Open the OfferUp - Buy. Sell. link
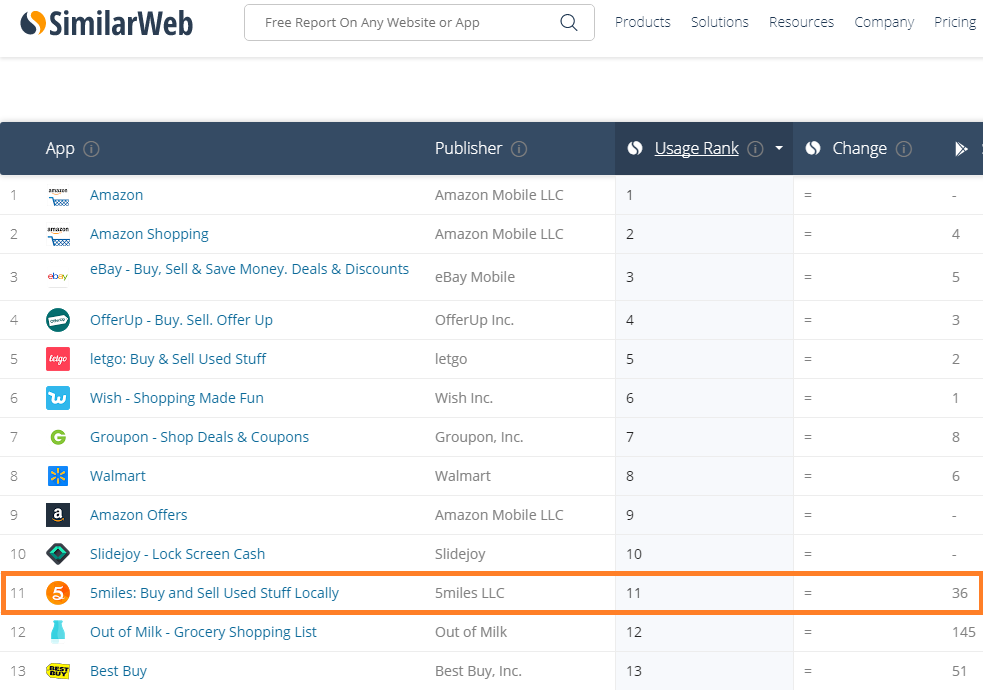Screen dimensions: 983x690 (x=181, y=320)
